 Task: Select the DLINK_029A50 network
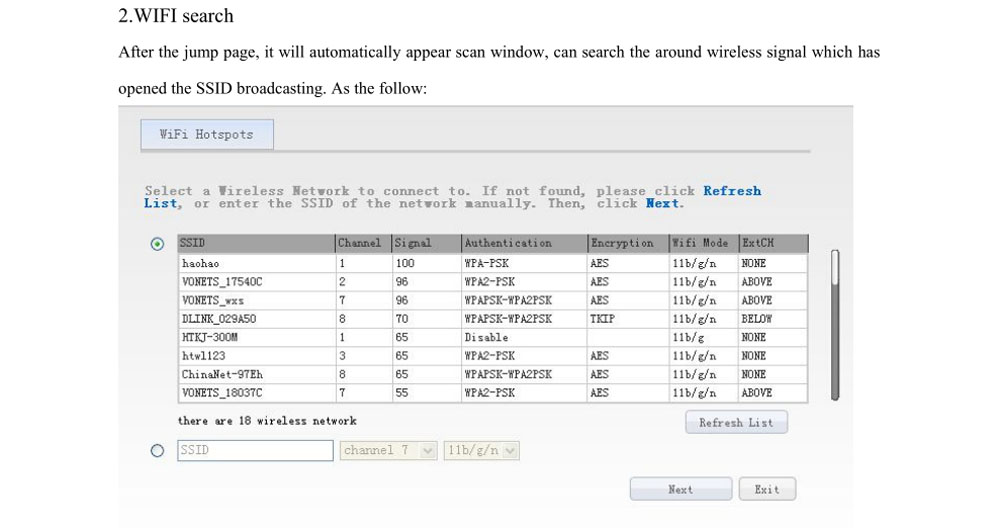coord(492,318)
